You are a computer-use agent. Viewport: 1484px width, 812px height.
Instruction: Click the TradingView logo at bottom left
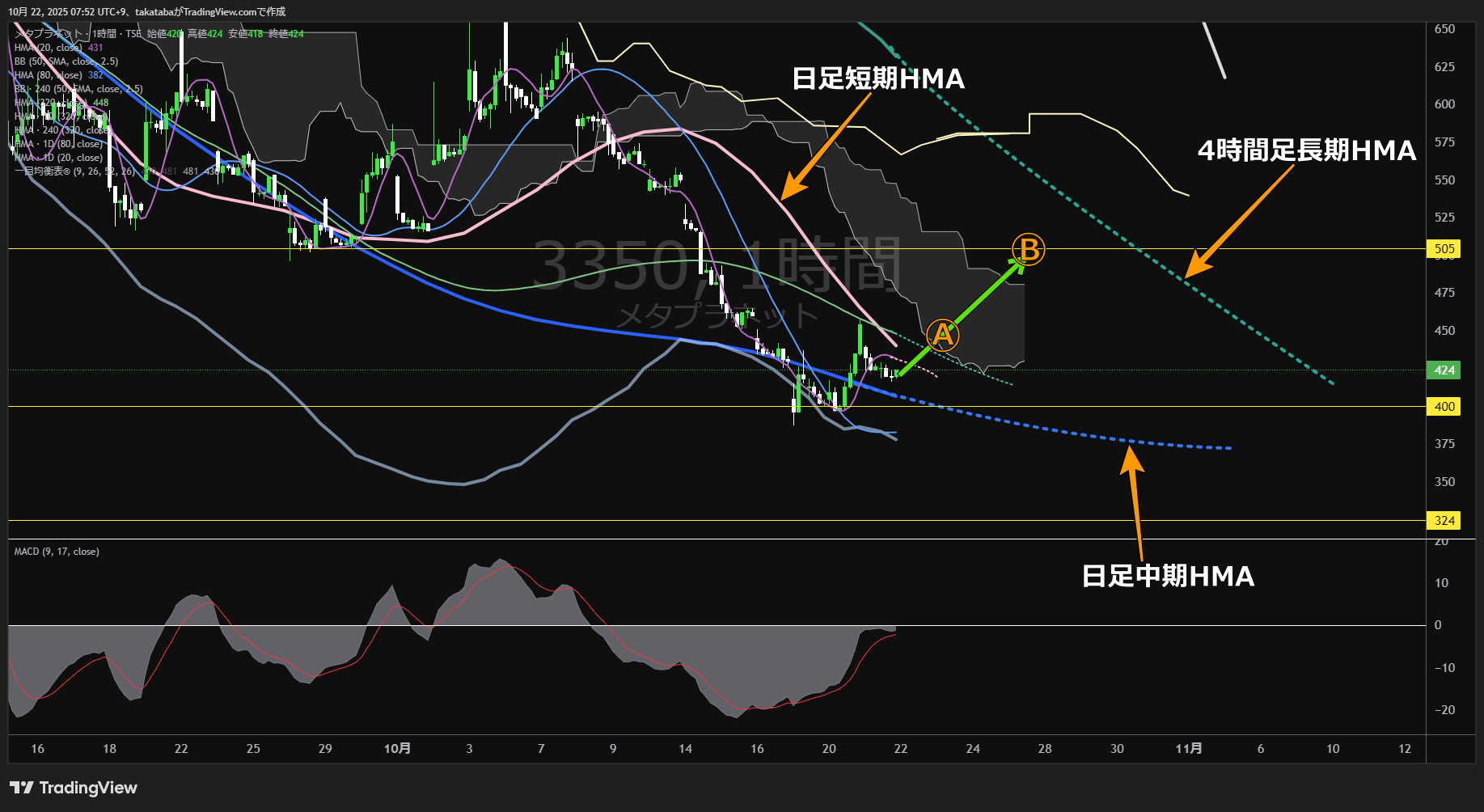pos(74,788)
